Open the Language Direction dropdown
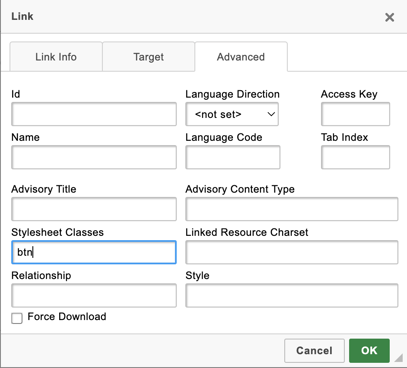407x368 pixels. coord(232,114)
